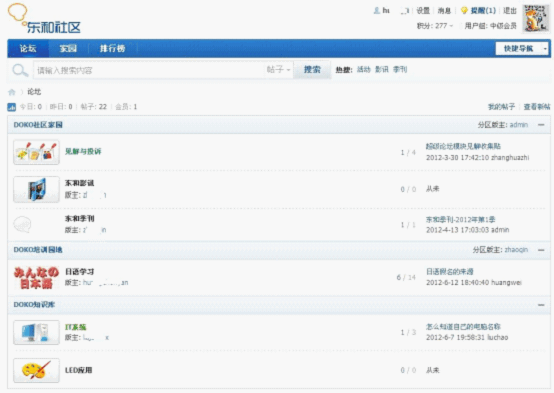
Task: Click the lightbulb reminder icon
Action: click(x=465, y=11)
